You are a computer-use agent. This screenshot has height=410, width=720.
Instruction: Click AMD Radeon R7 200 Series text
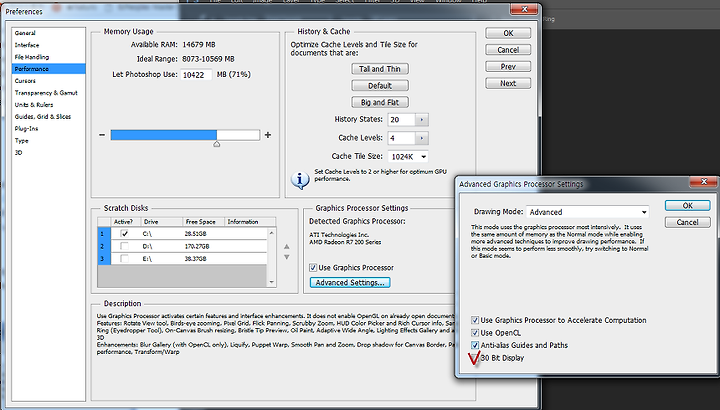click(x=345, y=242)
